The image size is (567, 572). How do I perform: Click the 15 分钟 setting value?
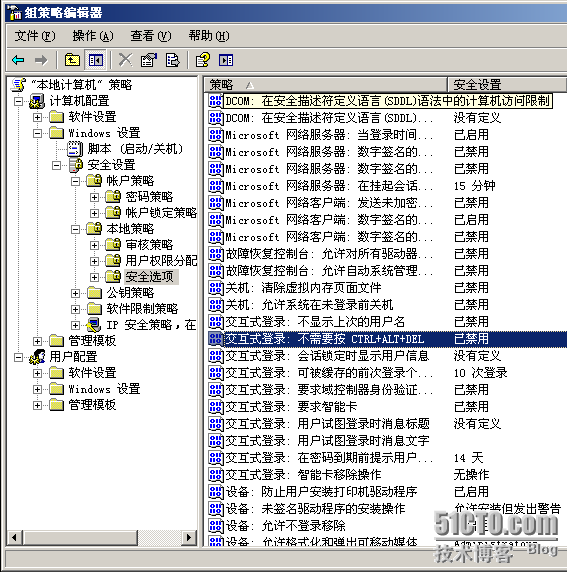click(474, 186)
